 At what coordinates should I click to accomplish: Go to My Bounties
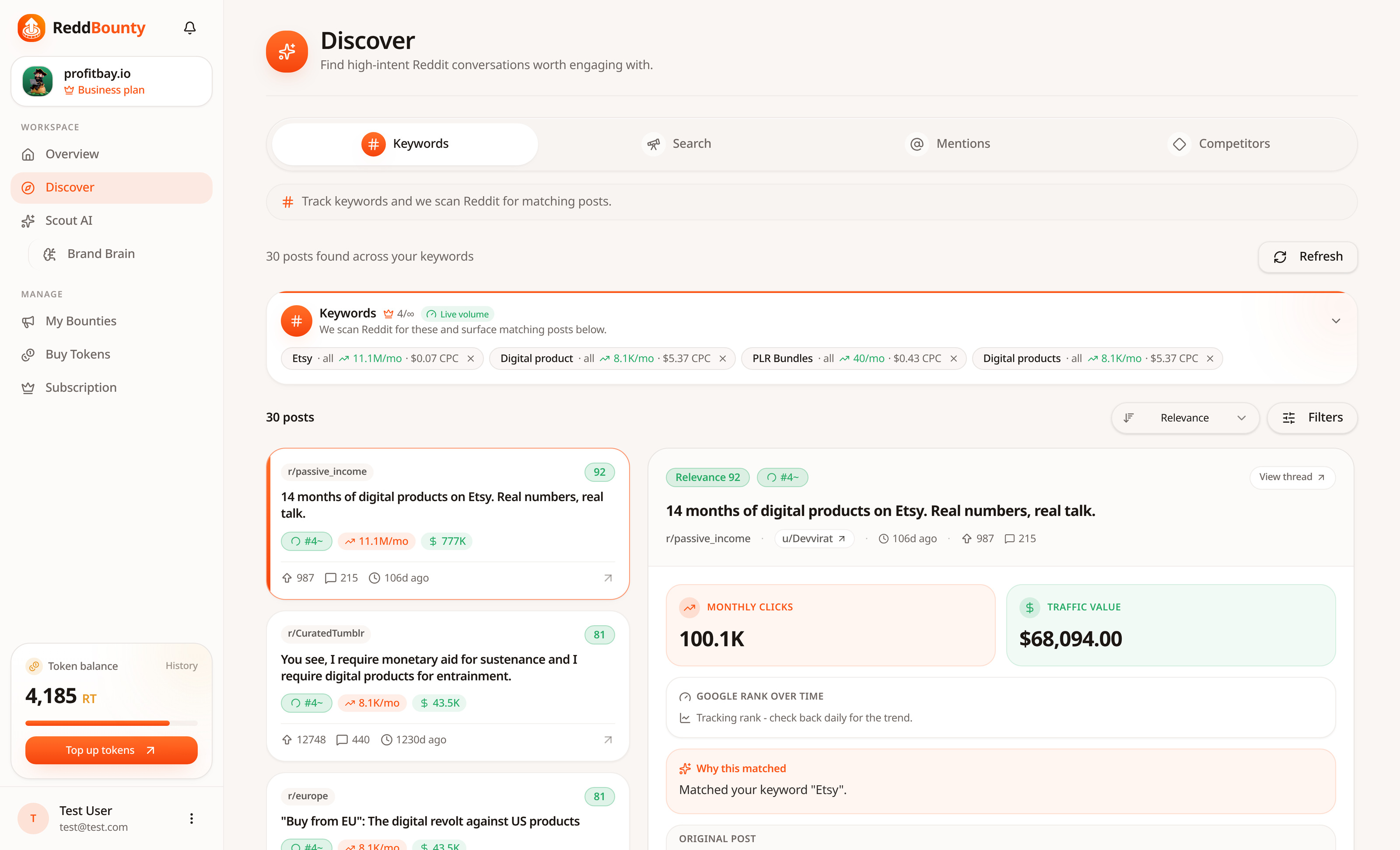point(112,321)
